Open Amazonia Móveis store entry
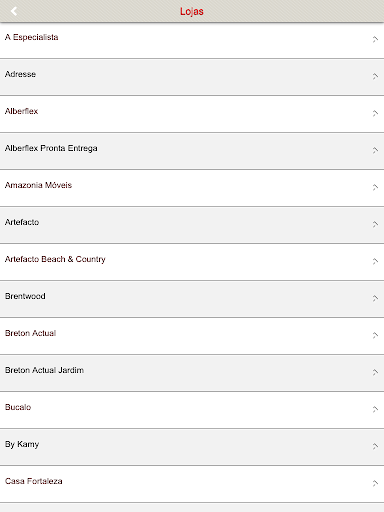This screenshot has height=512, width=384. click(x=192, y=188)
